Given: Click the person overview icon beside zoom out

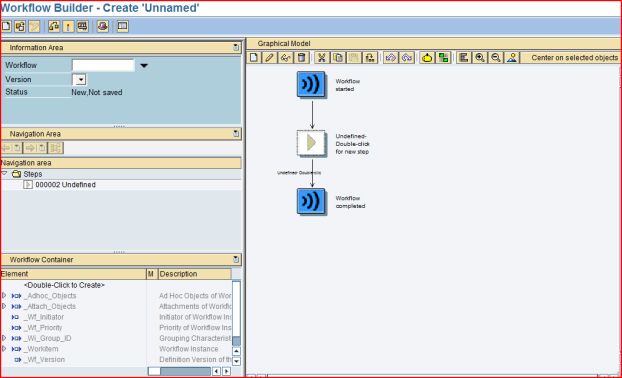Looking at the screenshot, I should (512, 58).
